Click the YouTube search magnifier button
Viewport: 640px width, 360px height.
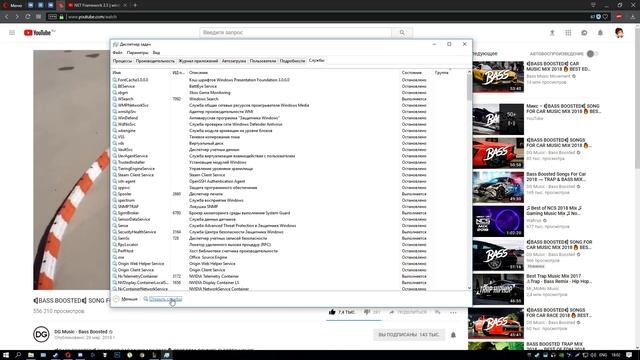point(402,32)
